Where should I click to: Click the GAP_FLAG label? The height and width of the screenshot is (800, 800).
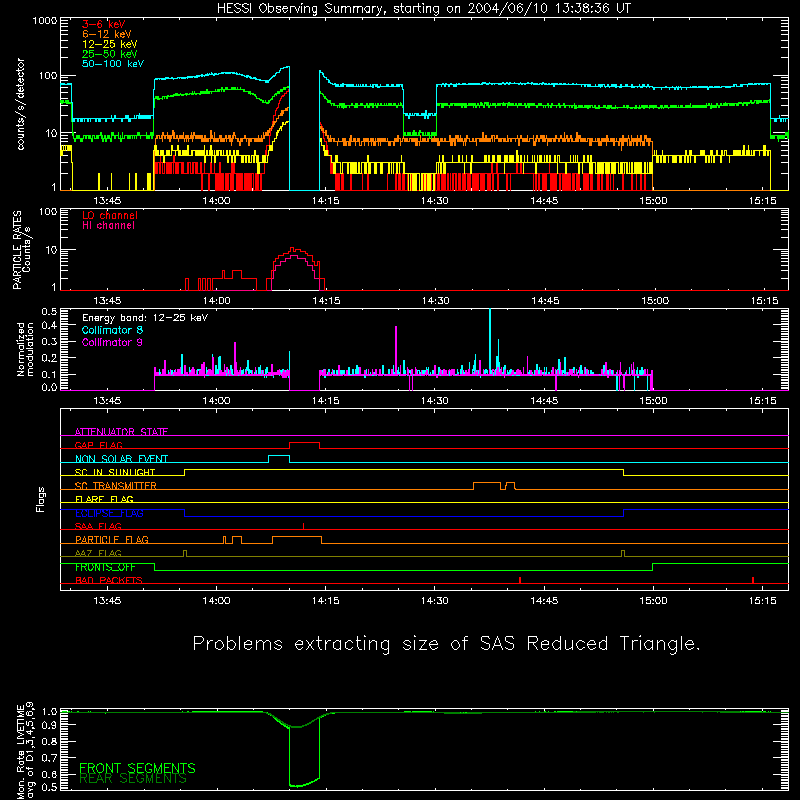tap(99, 445)
